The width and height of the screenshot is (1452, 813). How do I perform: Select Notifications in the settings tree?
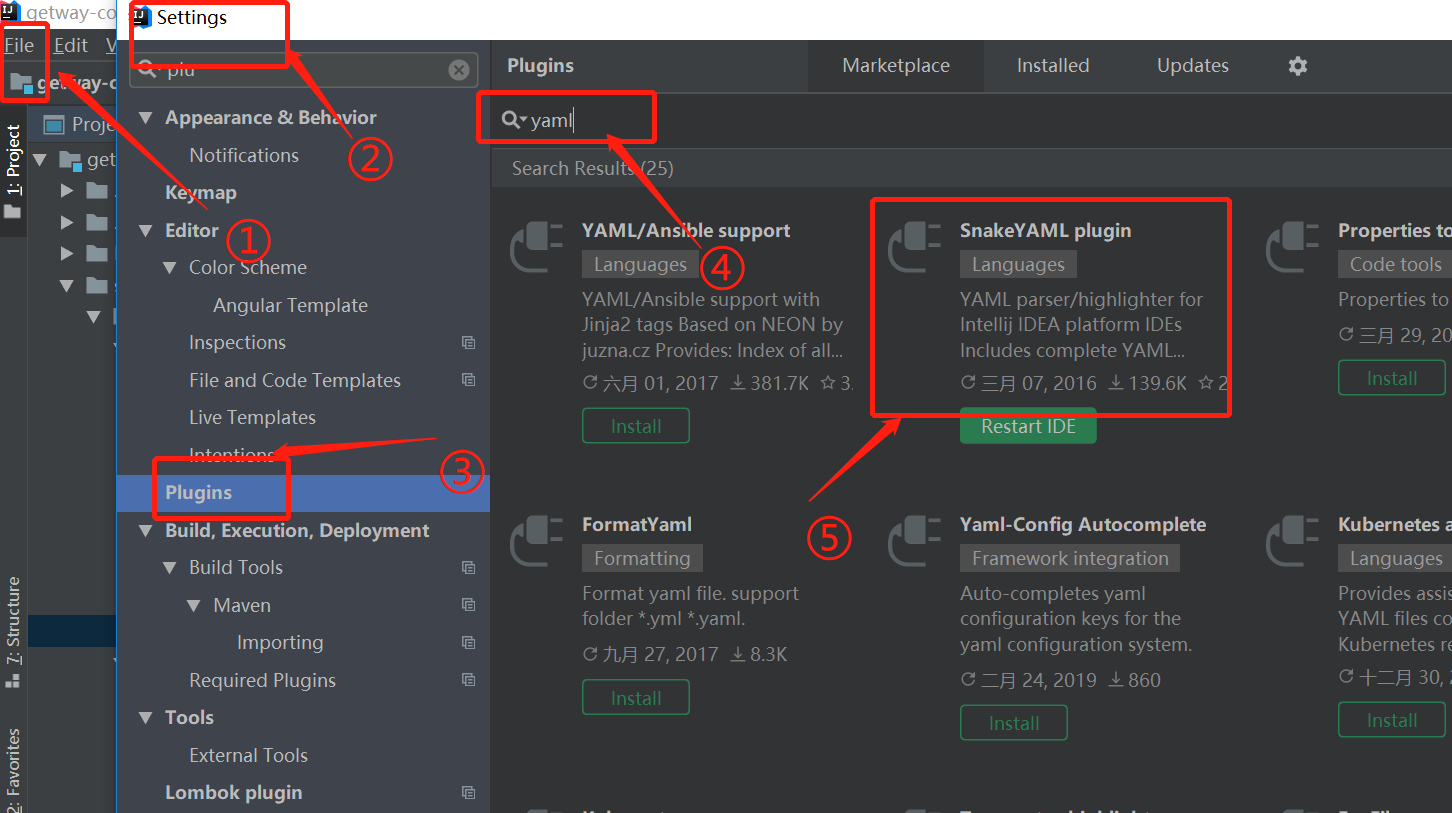[x=244, y=155]
